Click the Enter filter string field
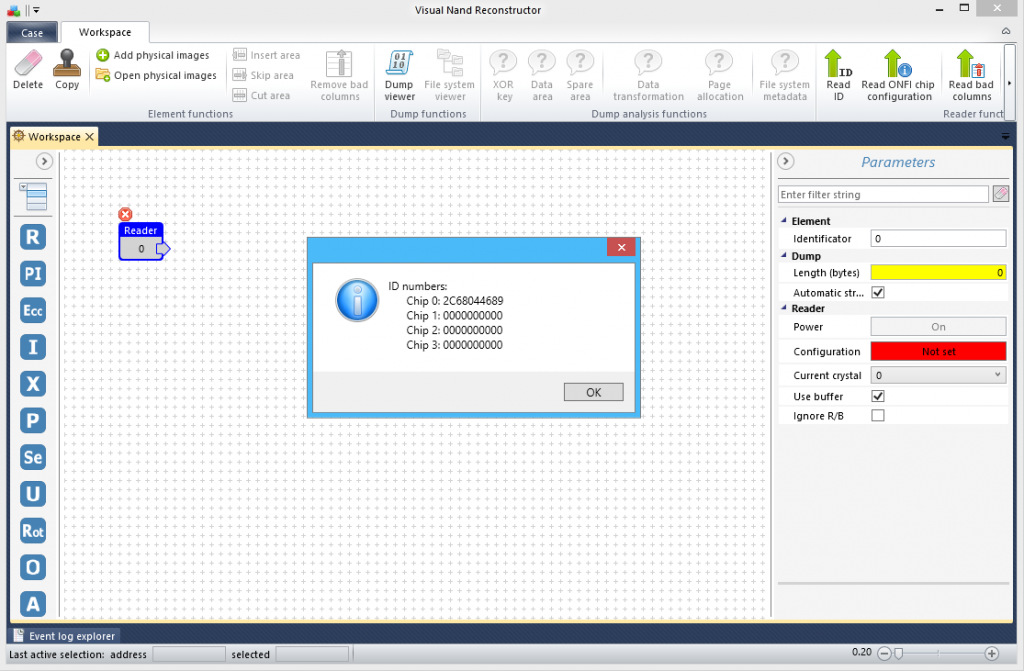The height and width of the screenshot is (671, 1024). [883, 194]
